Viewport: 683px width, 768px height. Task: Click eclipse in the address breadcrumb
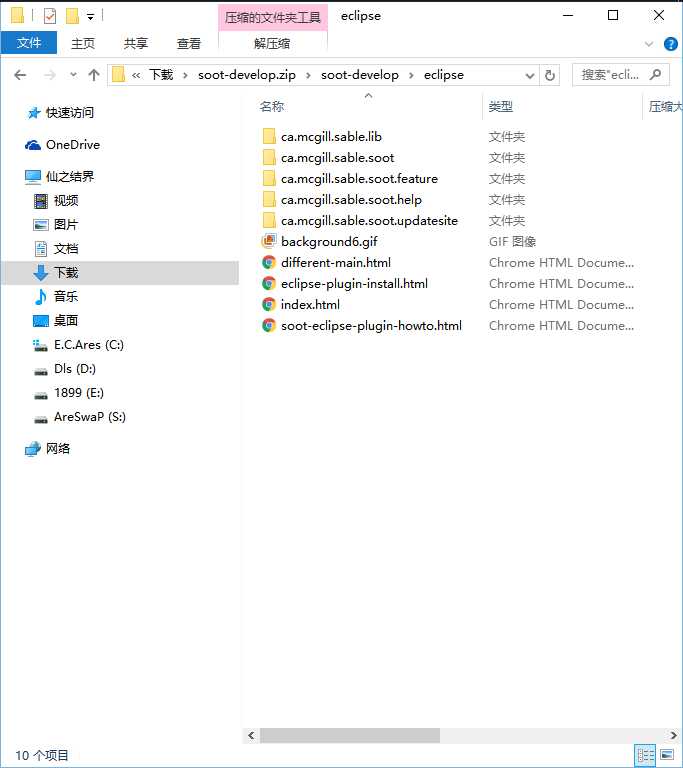[444, 75]
